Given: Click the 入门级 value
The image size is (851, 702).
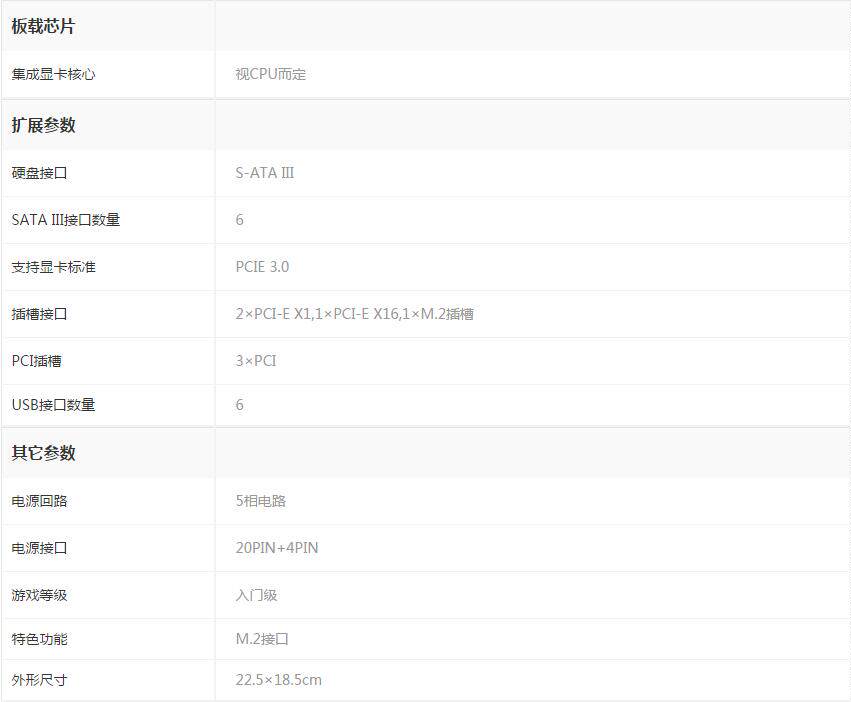Looking at the screenshot, I should coord(256,595).
